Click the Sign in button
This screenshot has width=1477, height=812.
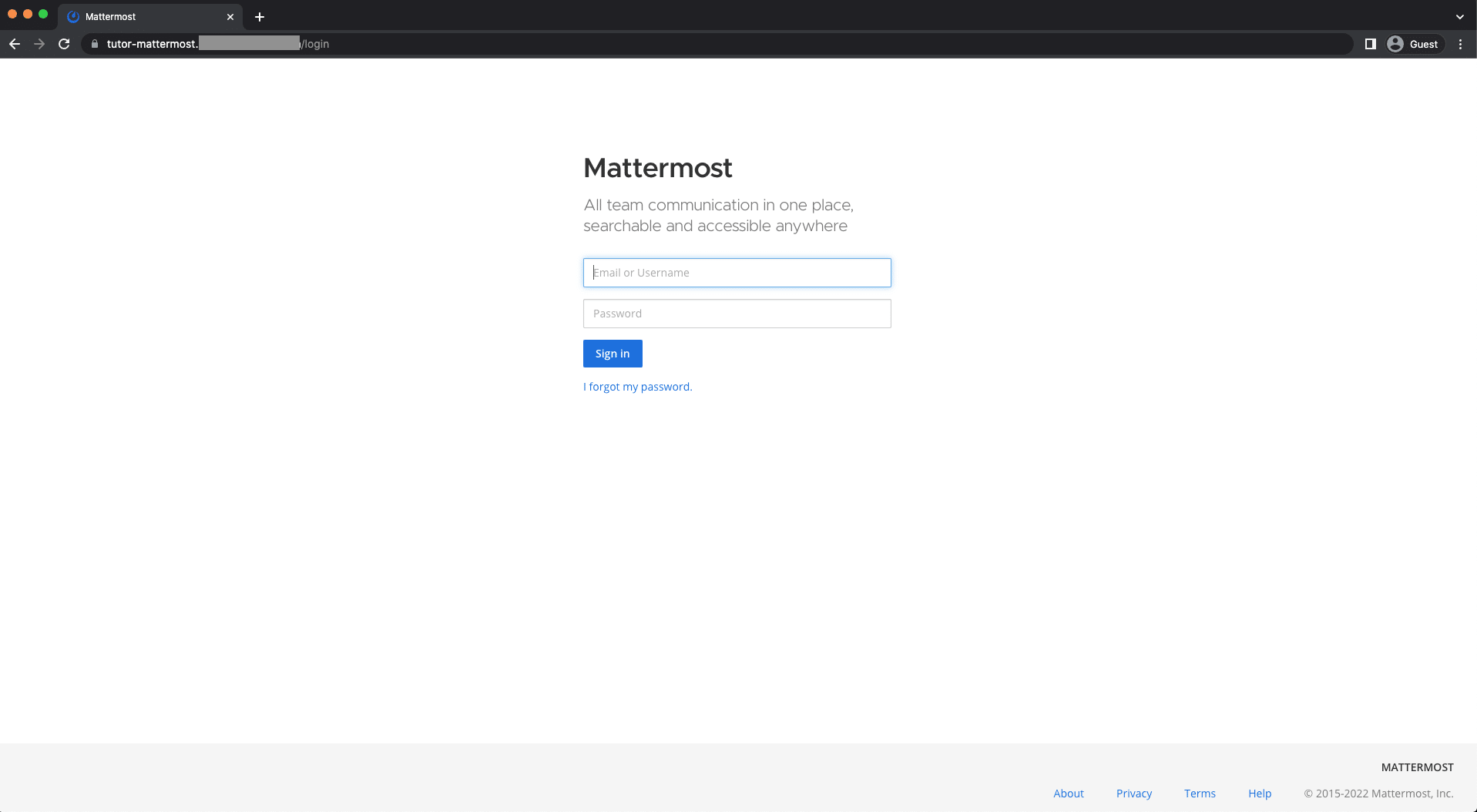point(613,354)
